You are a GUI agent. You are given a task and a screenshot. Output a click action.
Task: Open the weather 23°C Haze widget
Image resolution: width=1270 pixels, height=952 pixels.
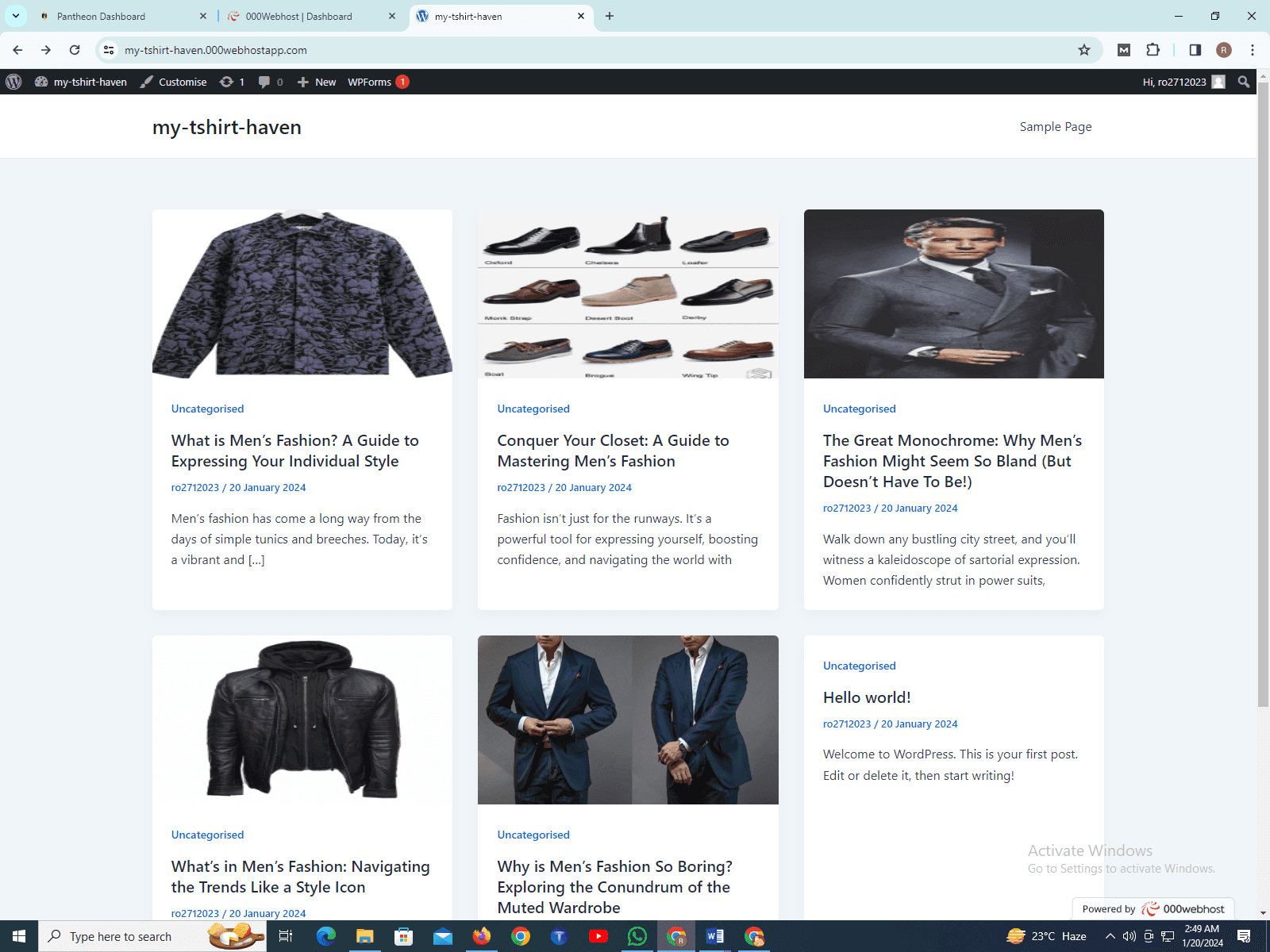[1046, 936]
